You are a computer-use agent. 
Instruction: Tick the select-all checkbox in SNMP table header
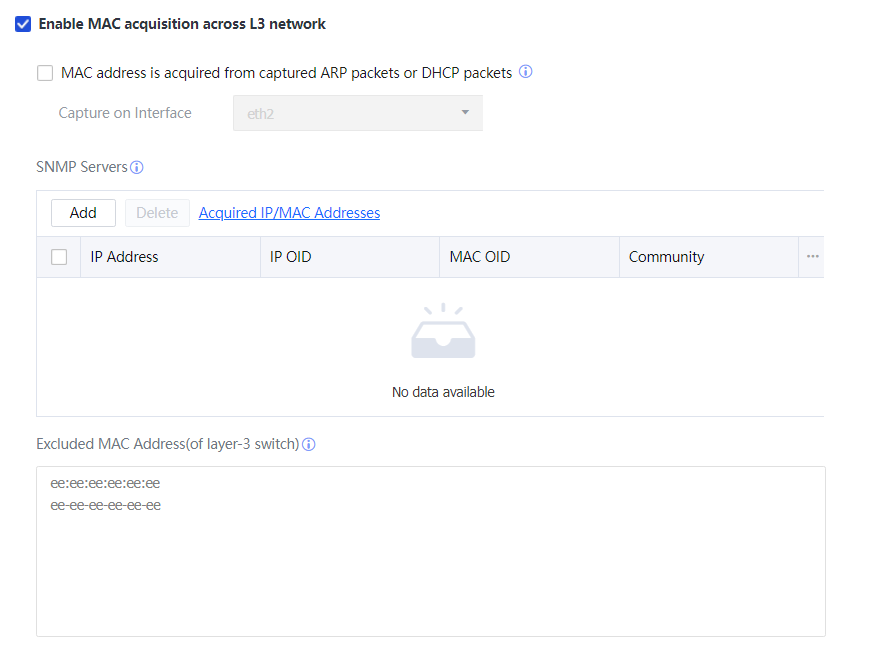click(x=59, y=257)
